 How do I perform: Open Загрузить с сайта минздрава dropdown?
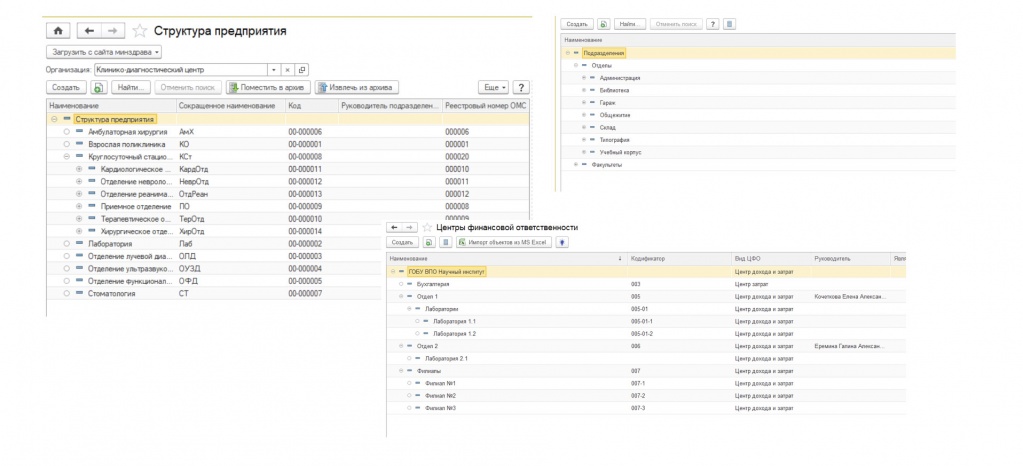click(104, 52)
